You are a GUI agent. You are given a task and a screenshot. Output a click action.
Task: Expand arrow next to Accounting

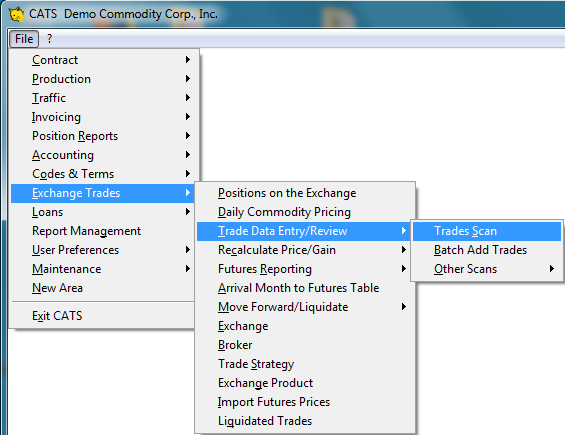coord(188,155)
